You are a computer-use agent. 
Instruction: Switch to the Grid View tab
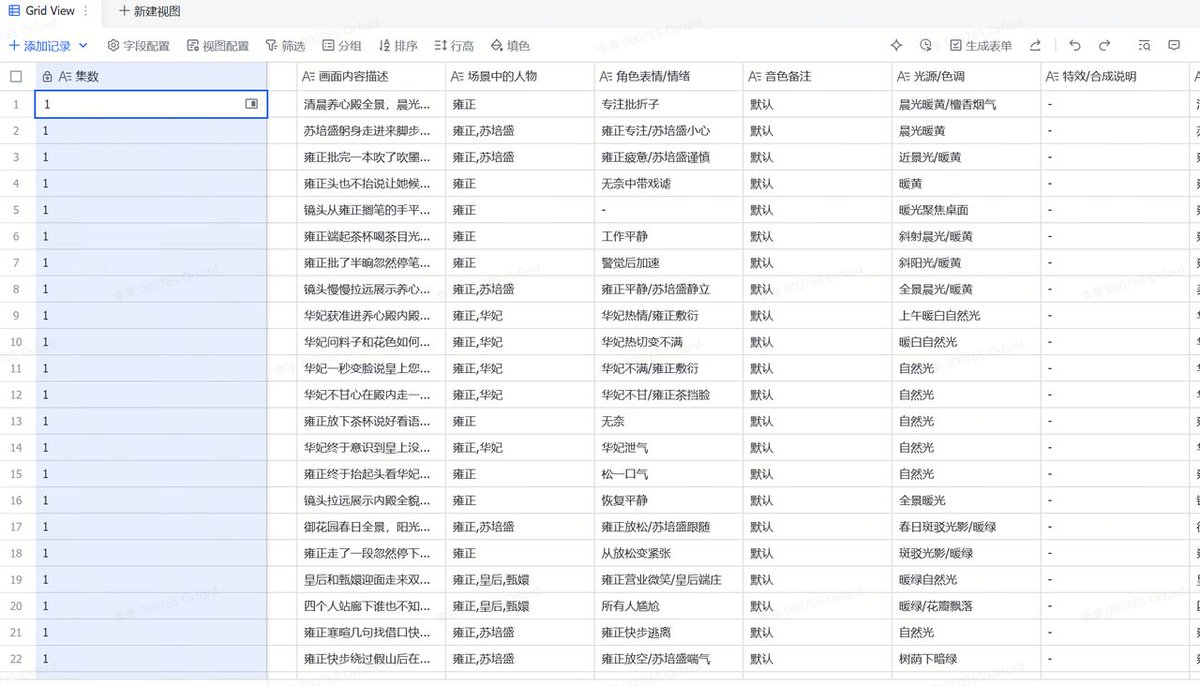pos(48,10)
